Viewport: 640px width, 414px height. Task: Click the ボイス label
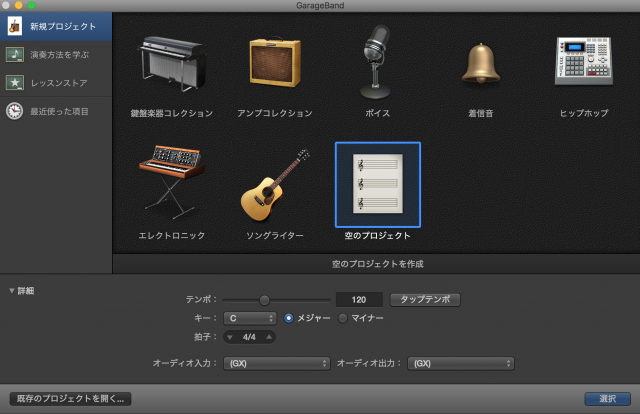(x=378, y=113)
